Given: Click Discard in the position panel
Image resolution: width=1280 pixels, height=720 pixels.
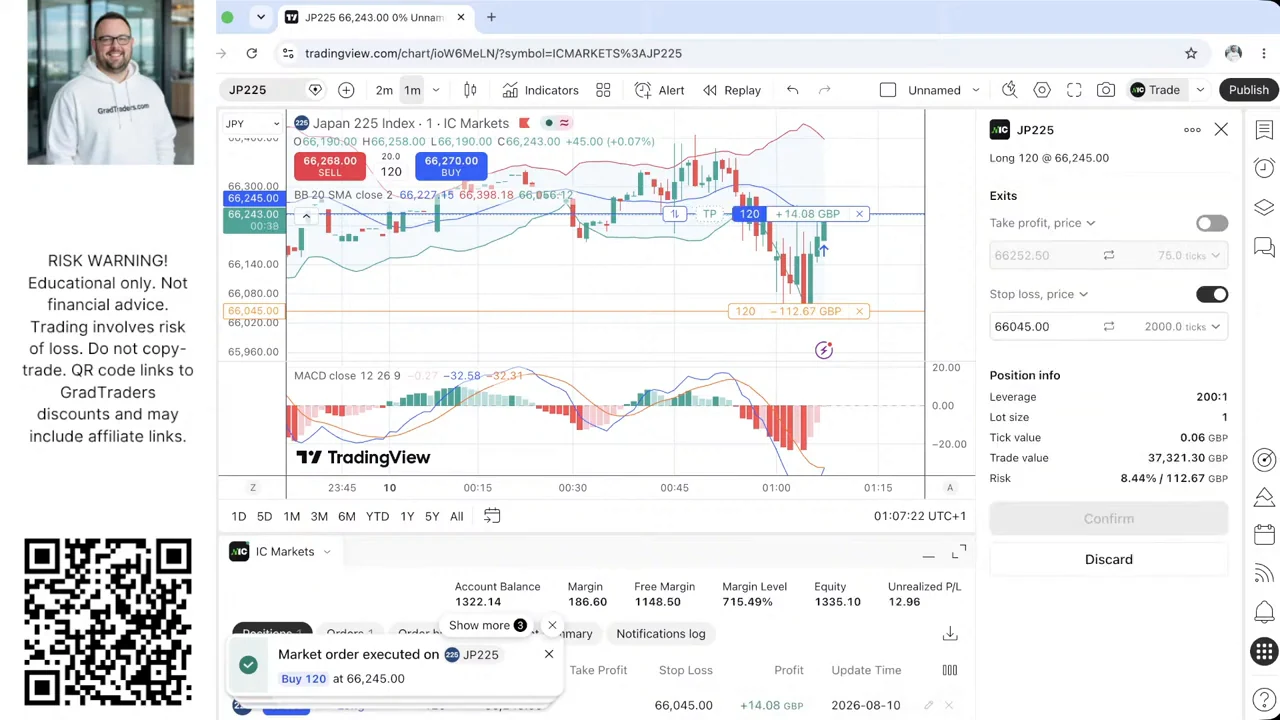Looking at the screenshot, I should (x=1109, y=559).
